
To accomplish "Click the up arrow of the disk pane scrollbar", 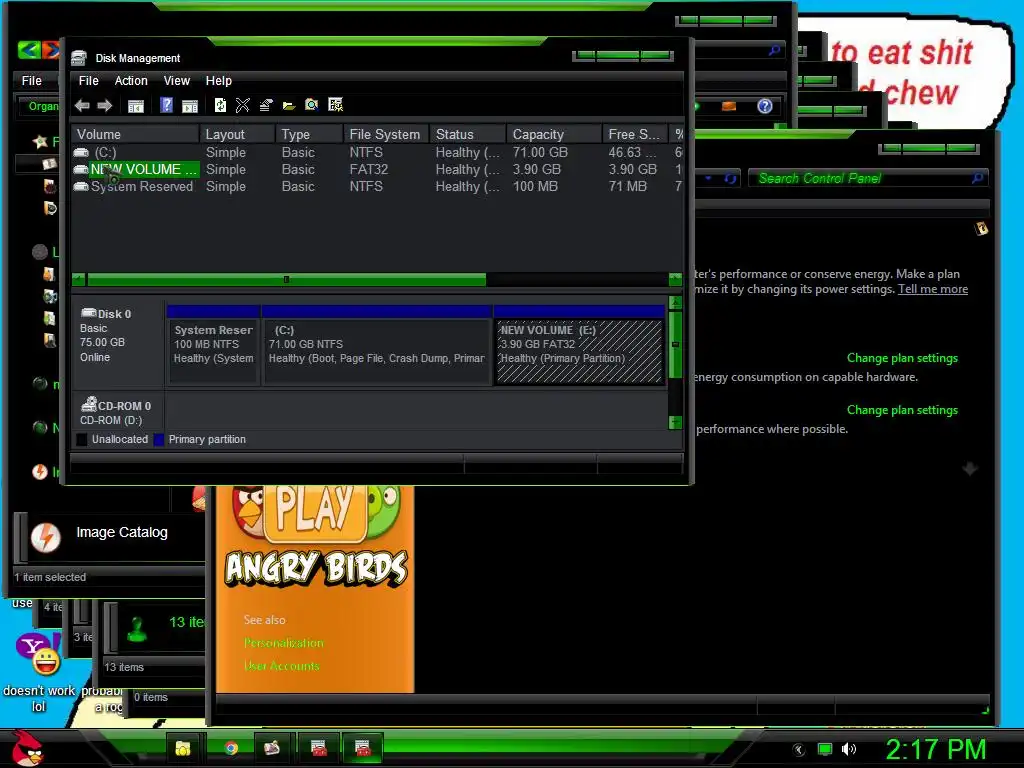I will coord(675,302).
